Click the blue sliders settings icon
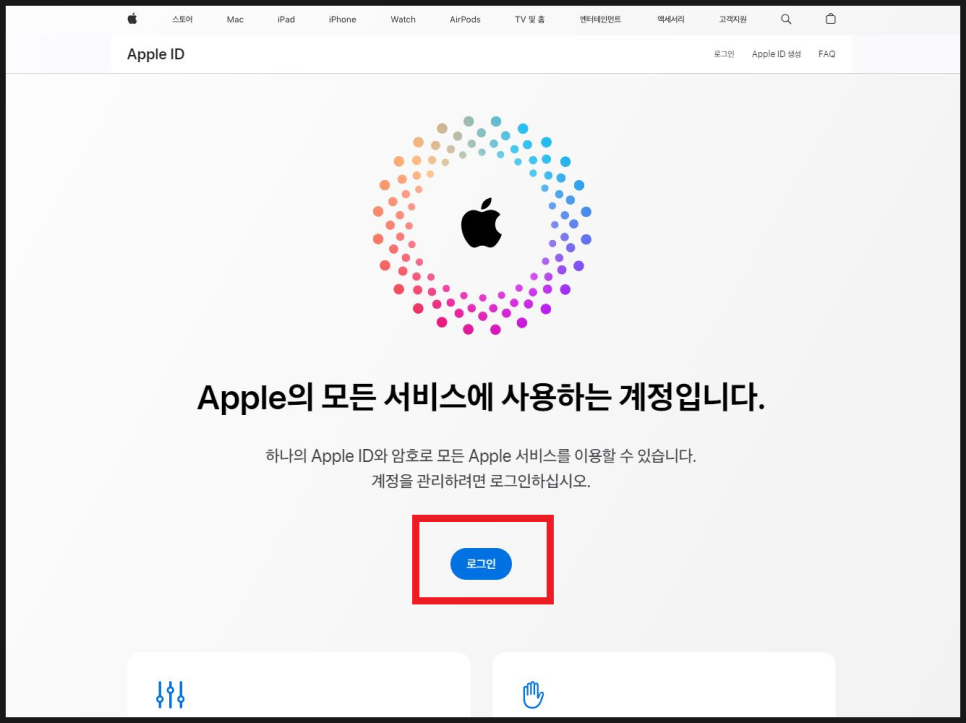 pyautogui.click(x=170, y=695)
